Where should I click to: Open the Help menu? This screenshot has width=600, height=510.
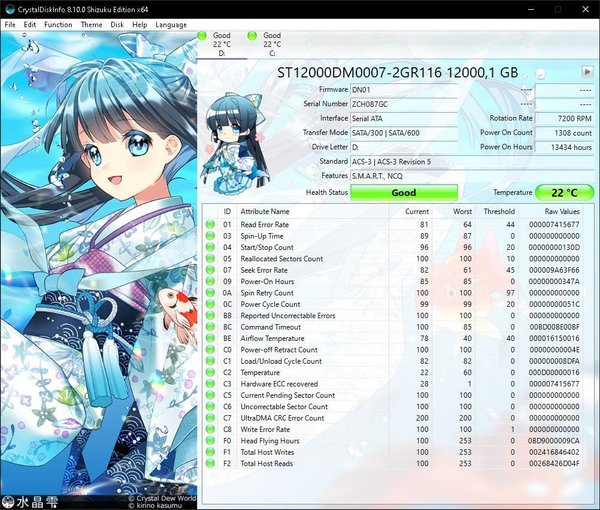[140, 24]
